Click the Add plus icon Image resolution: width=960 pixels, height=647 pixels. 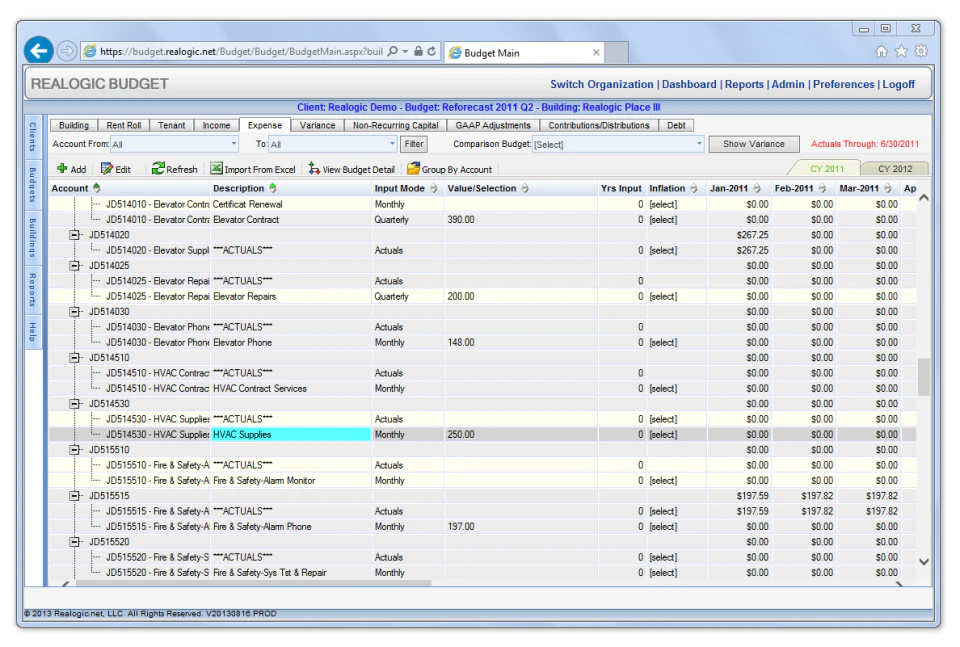click(x=62, y=168)
